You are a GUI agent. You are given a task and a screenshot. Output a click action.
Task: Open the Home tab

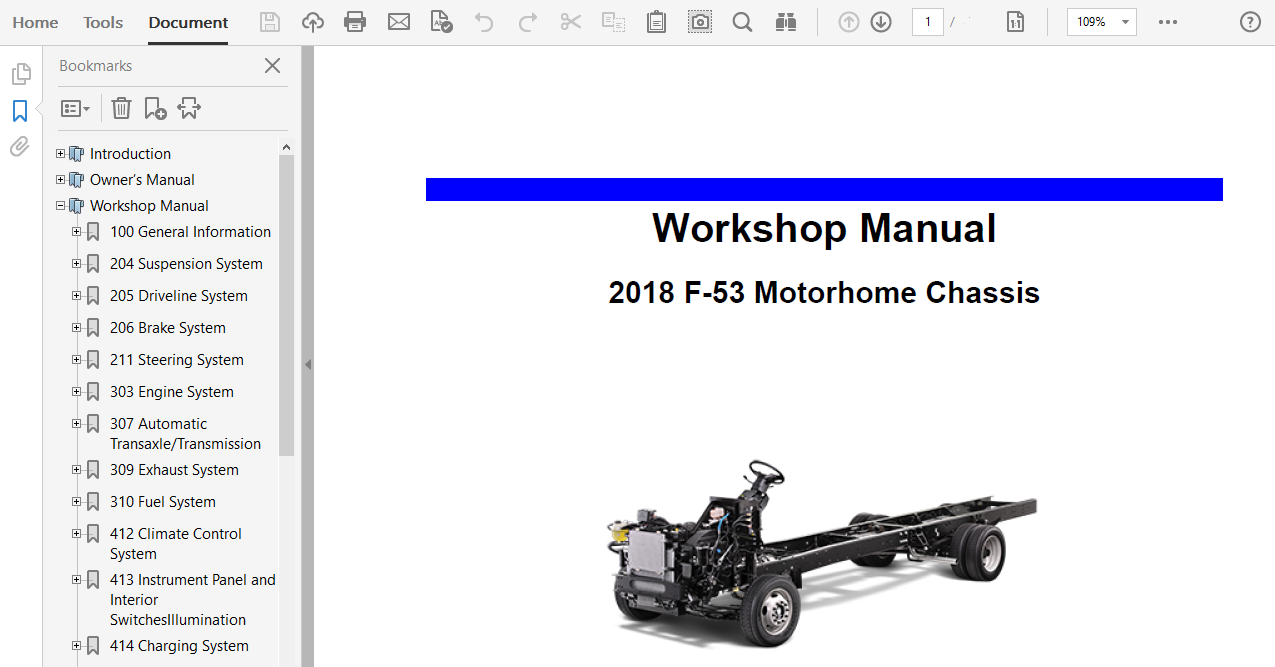pyautogui.click(x=35, y=21)
